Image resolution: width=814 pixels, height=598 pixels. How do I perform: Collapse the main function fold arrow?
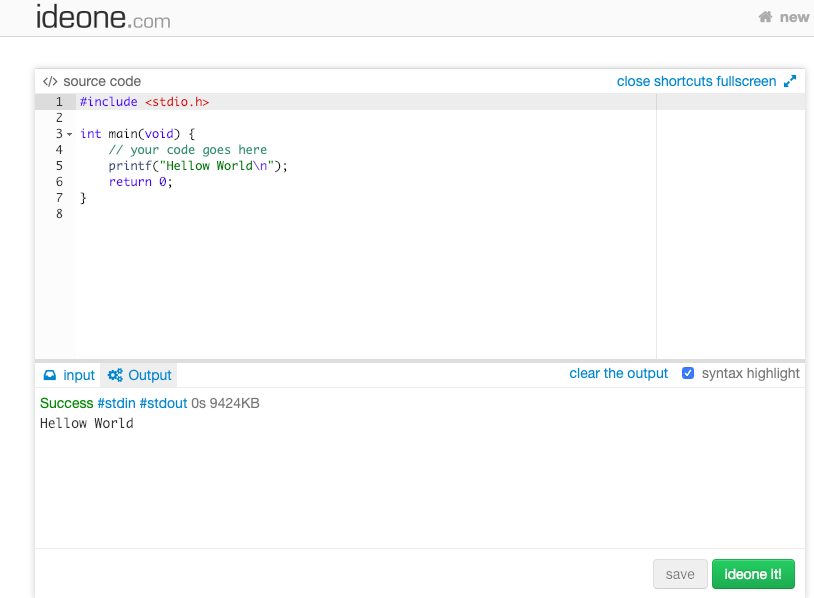[70, 134]
